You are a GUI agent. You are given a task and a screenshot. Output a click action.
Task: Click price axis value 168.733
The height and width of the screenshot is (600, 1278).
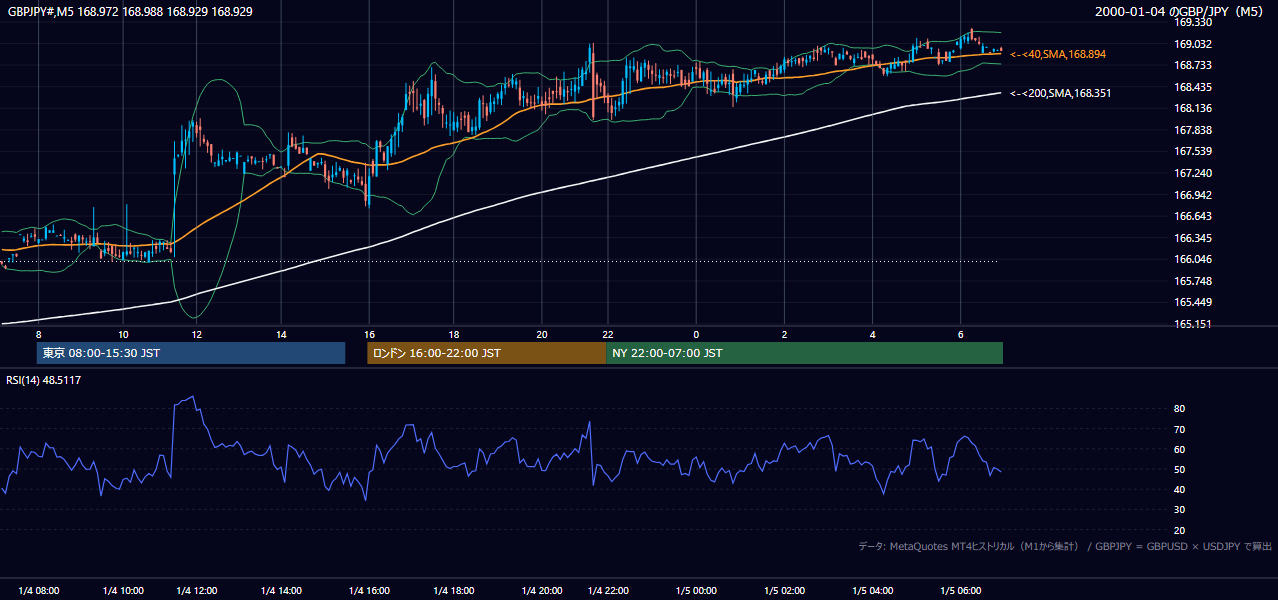click(1193, 65)
